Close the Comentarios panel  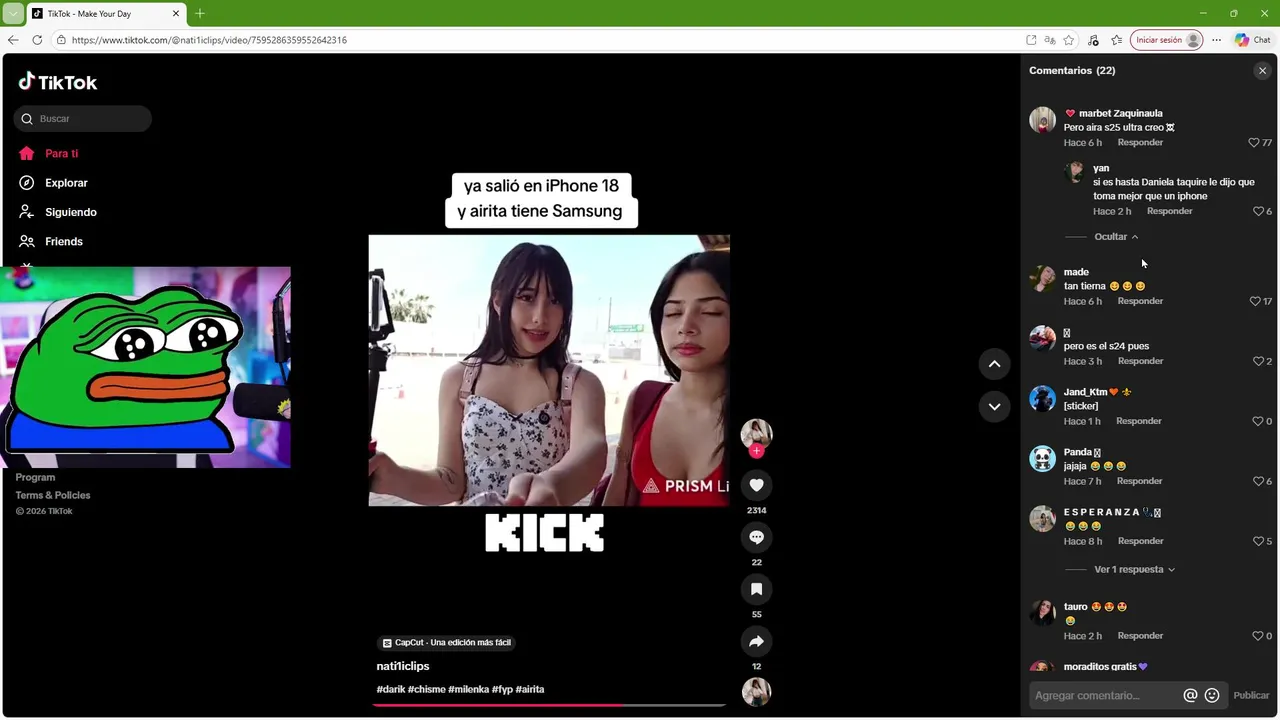[x=1262, y=71]
